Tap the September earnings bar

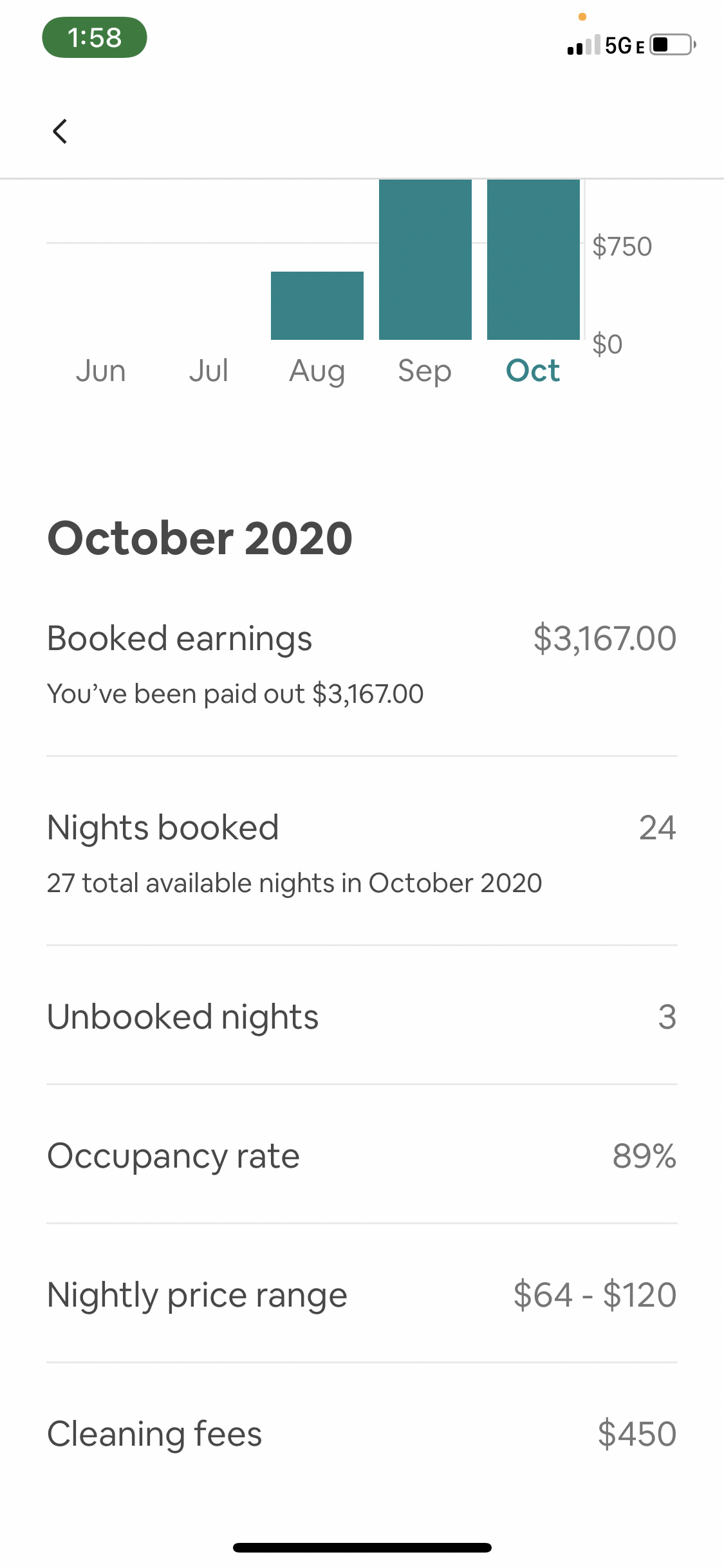pos(425,259)
